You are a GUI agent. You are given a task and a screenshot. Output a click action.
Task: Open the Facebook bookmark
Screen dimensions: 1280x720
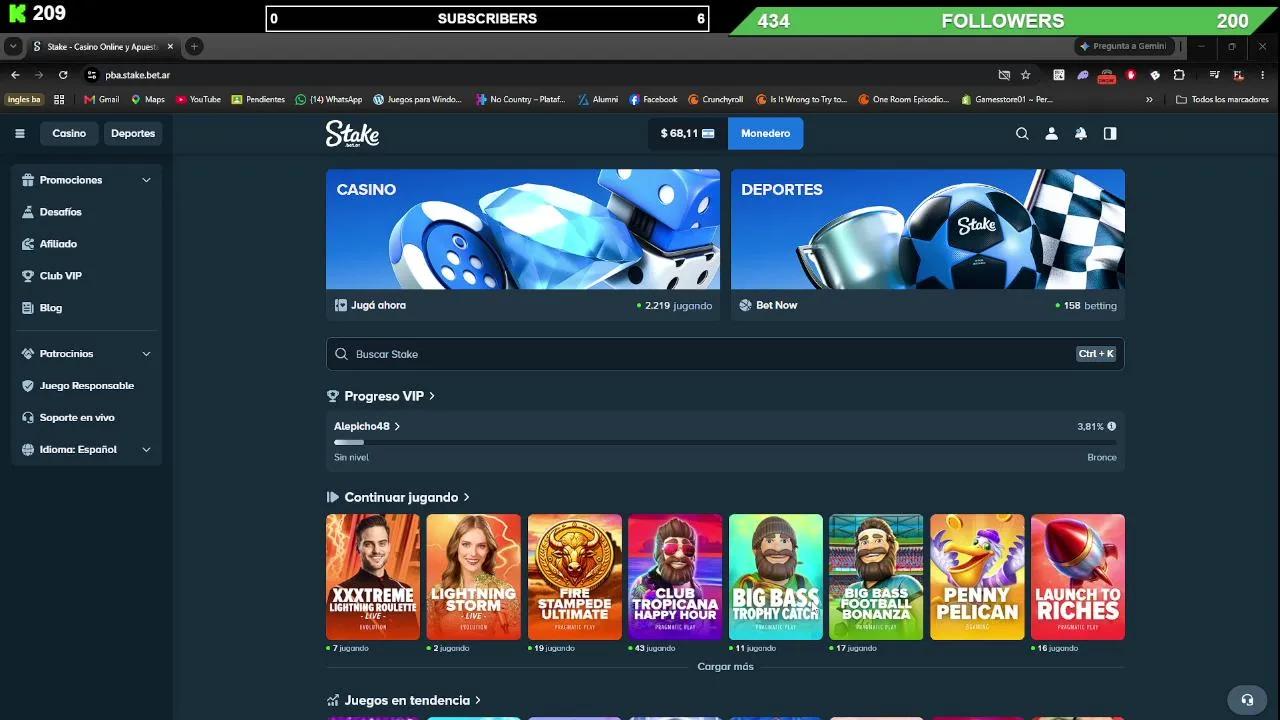click(653, 100)
